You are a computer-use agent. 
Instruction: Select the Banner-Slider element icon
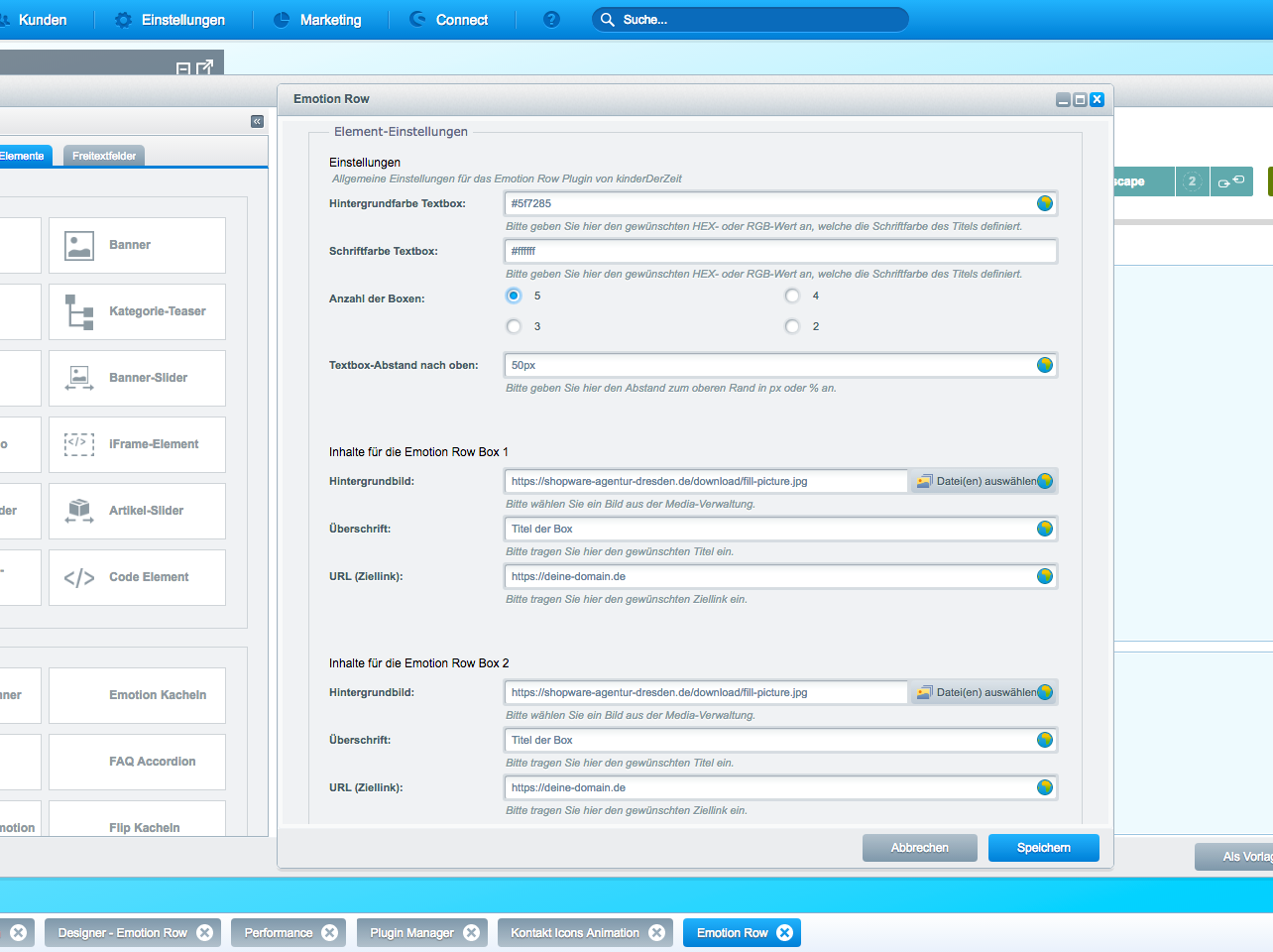pos(79,378)
